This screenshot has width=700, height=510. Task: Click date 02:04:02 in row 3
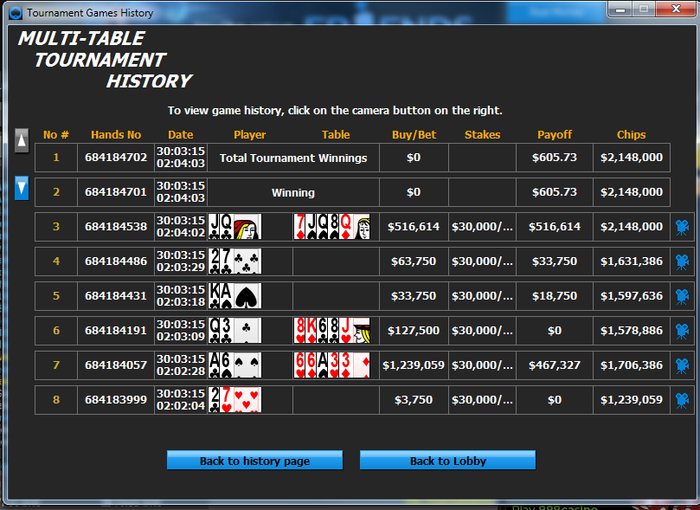click(x=180, y=233)
